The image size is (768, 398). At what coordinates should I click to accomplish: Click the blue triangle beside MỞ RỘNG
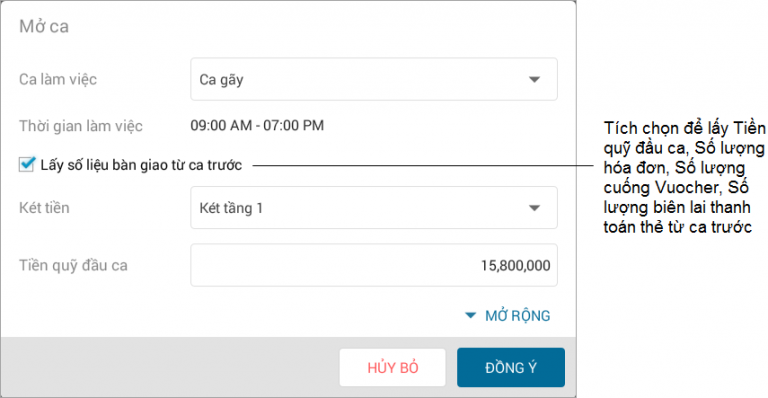[x=470, y=315]
